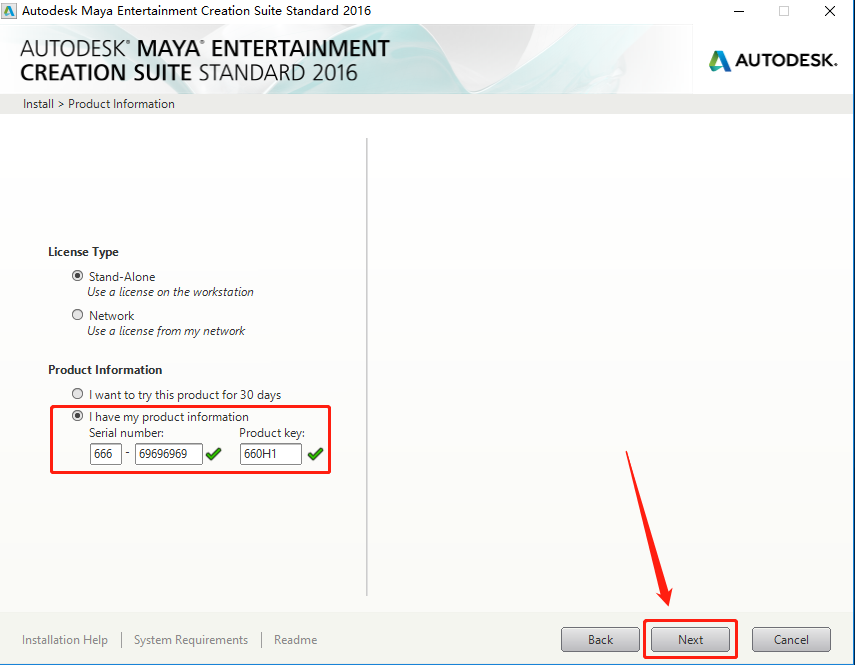Click the 'Product key:' label
Image resolution: width=855 pixels, height=665 pixels.
(x=272, y=433)
